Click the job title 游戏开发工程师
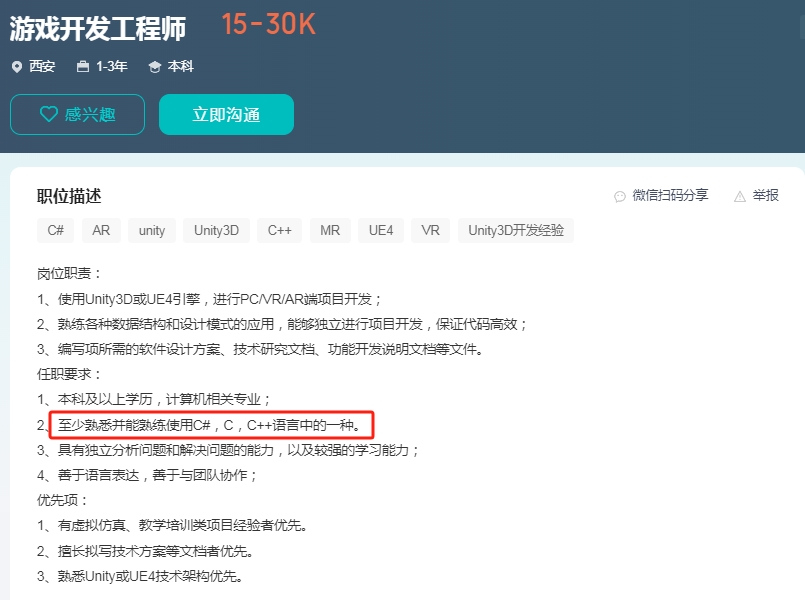Image resolution: width=805 pixels, height=600 pixels. click(x=98, y=28)
